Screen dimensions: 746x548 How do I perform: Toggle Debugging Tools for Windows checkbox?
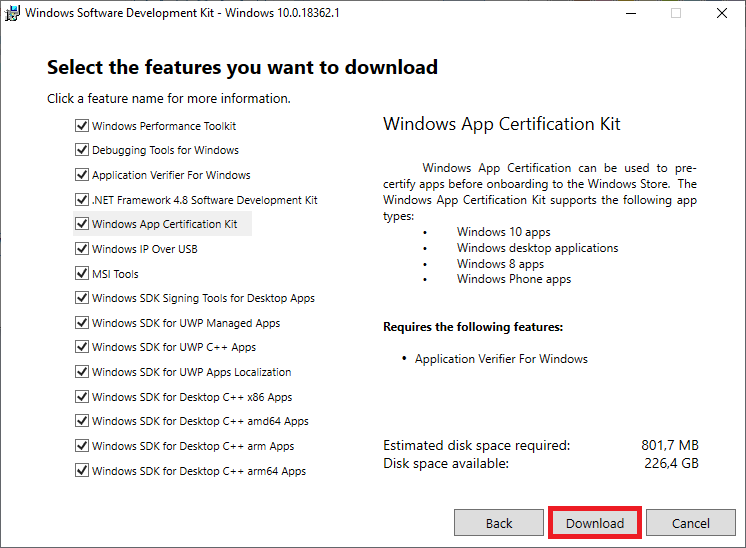pos(82,151)
